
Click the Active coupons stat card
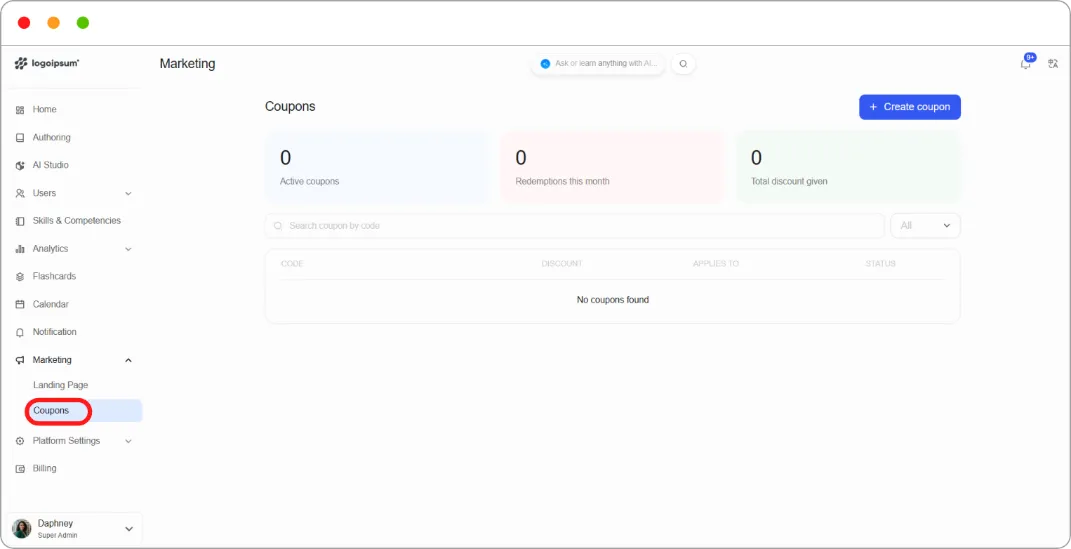(377, 167)
